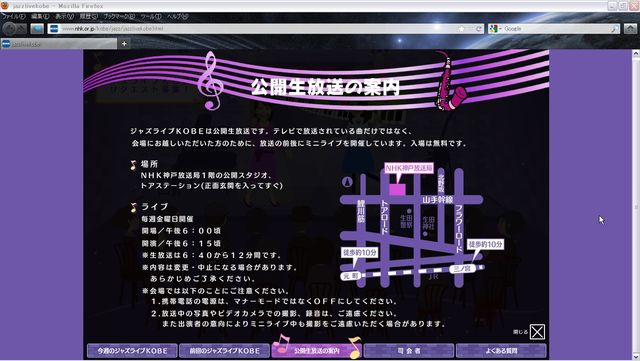Open the ファイル menu

click(x=13, y=16)
